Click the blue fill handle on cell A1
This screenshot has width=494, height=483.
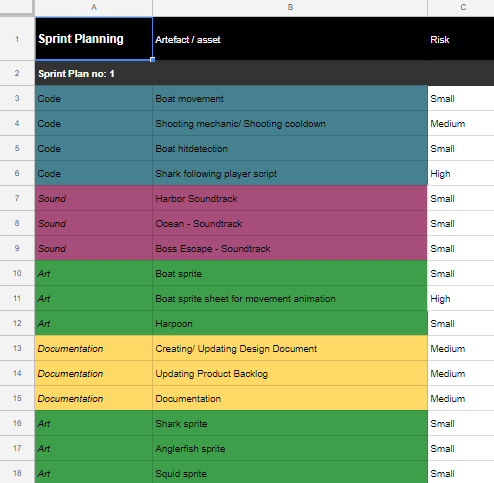coord(152,60)
